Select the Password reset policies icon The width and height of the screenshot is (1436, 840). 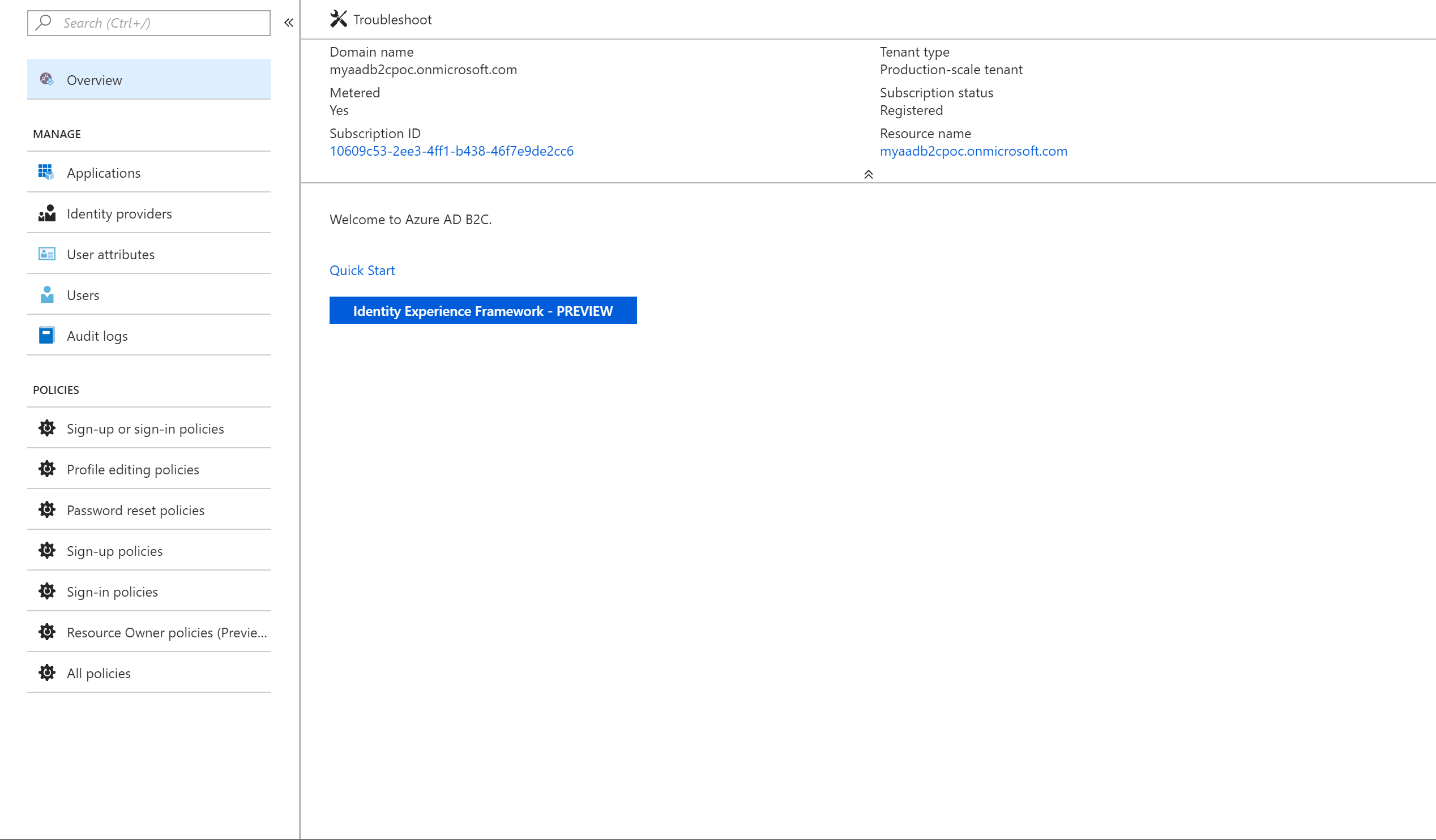[46, 509]
